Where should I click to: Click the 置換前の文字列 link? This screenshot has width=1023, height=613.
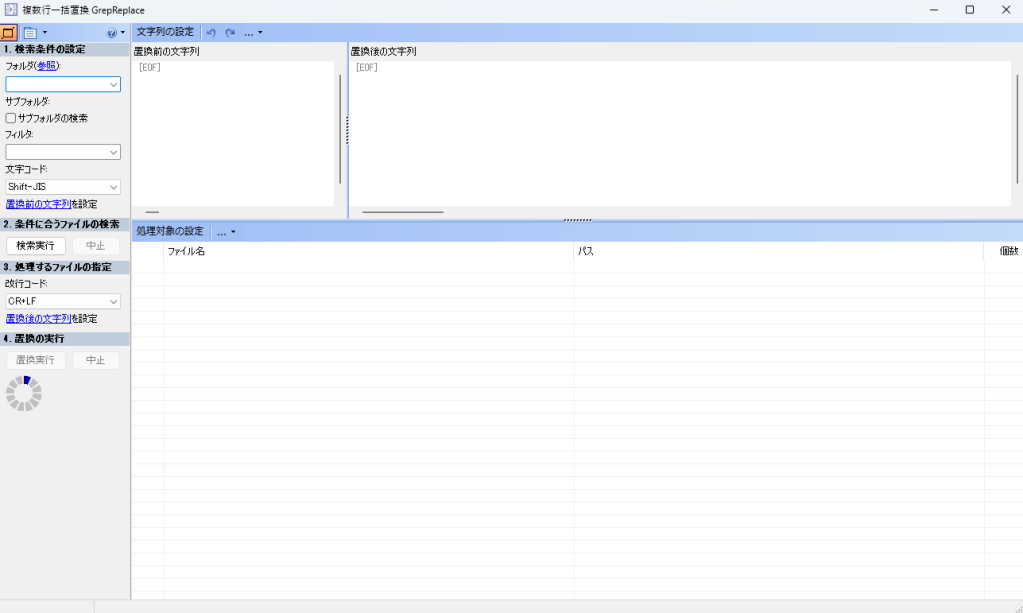37,204
